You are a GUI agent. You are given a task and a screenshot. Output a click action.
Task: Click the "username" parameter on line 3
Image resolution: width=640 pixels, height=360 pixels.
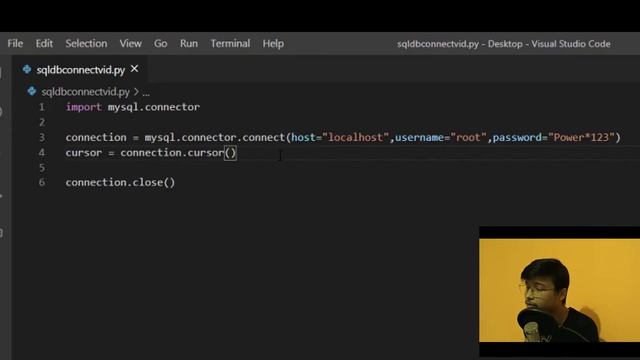coord(419,137)
